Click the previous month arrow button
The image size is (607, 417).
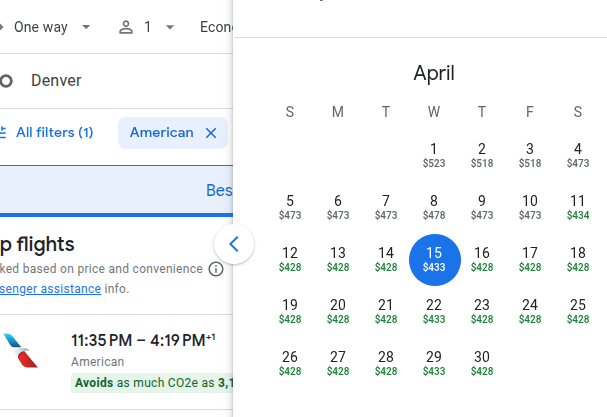[x=234, y=243]
